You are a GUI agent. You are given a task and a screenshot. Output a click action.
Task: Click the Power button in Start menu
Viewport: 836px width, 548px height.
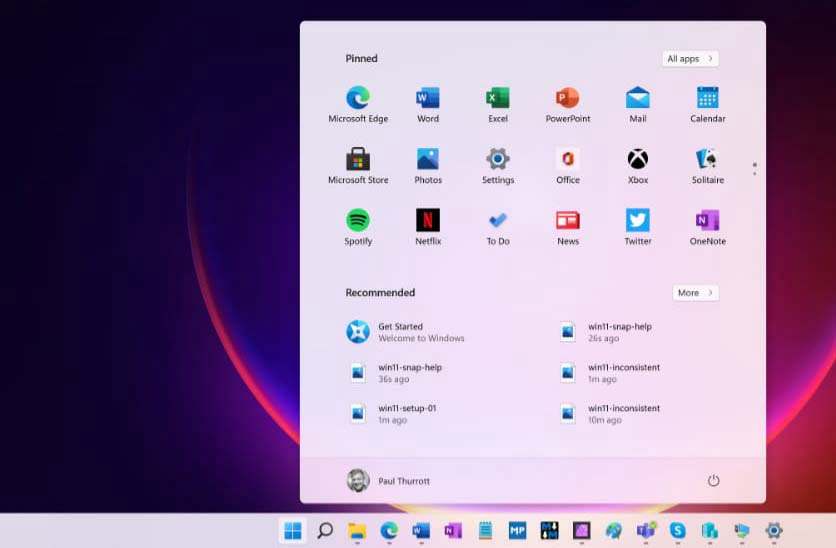click(x=713, y=481)
